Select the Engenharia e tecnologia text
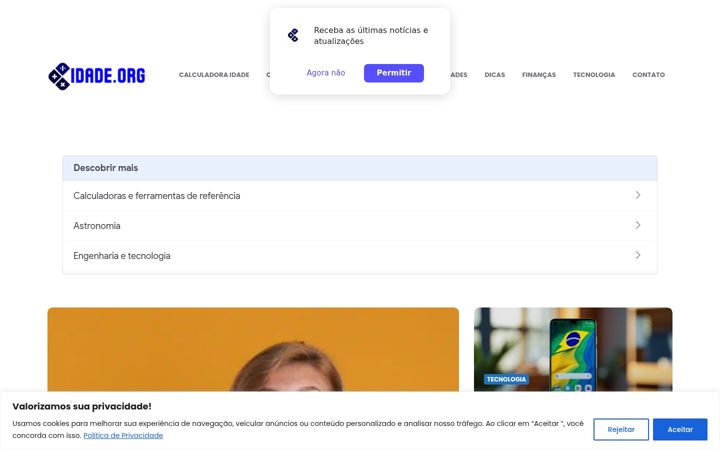720x450 pixels. coord(122,256)
